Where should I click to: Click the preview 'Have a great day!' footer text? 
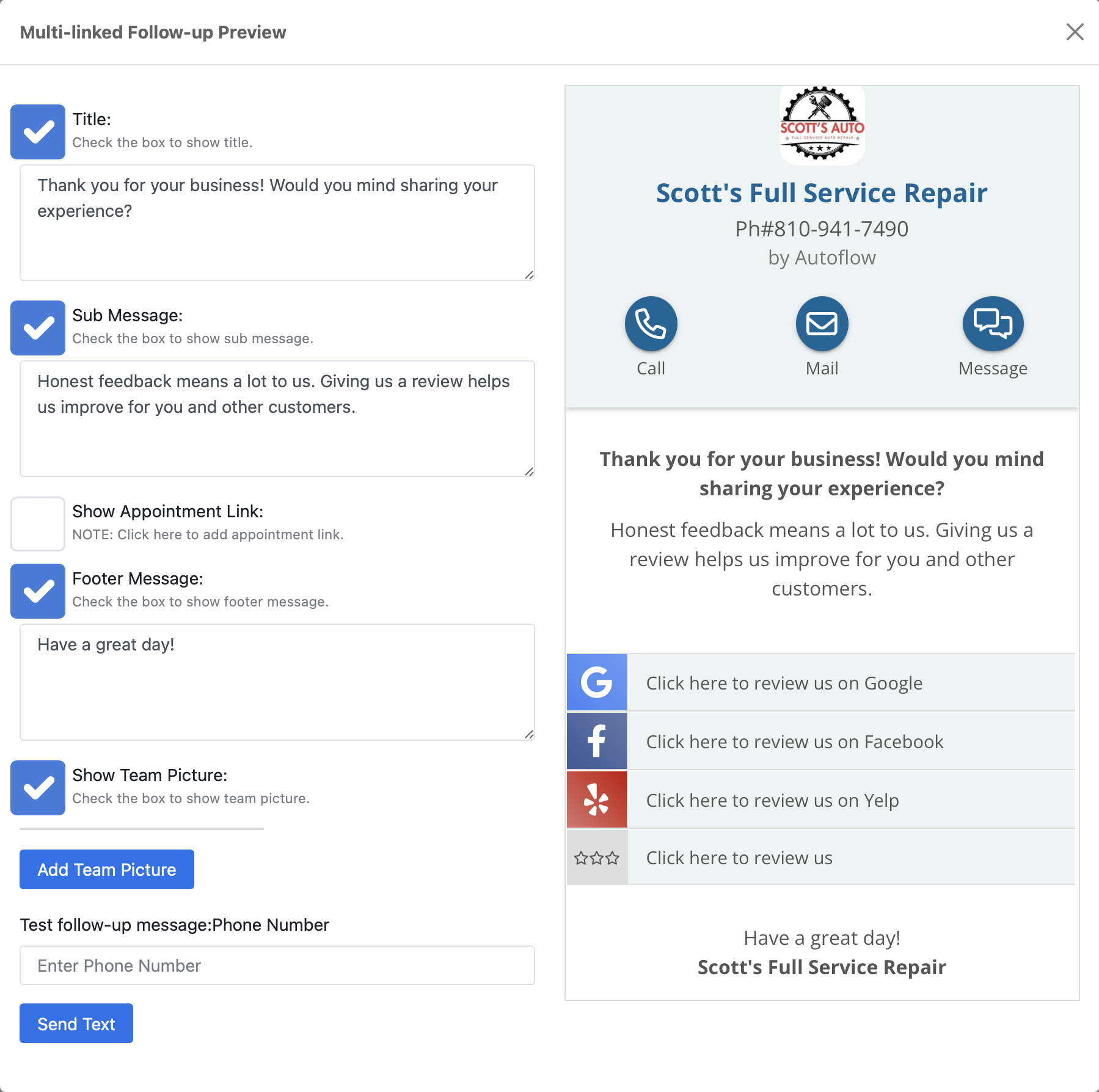tap(822, 937)
